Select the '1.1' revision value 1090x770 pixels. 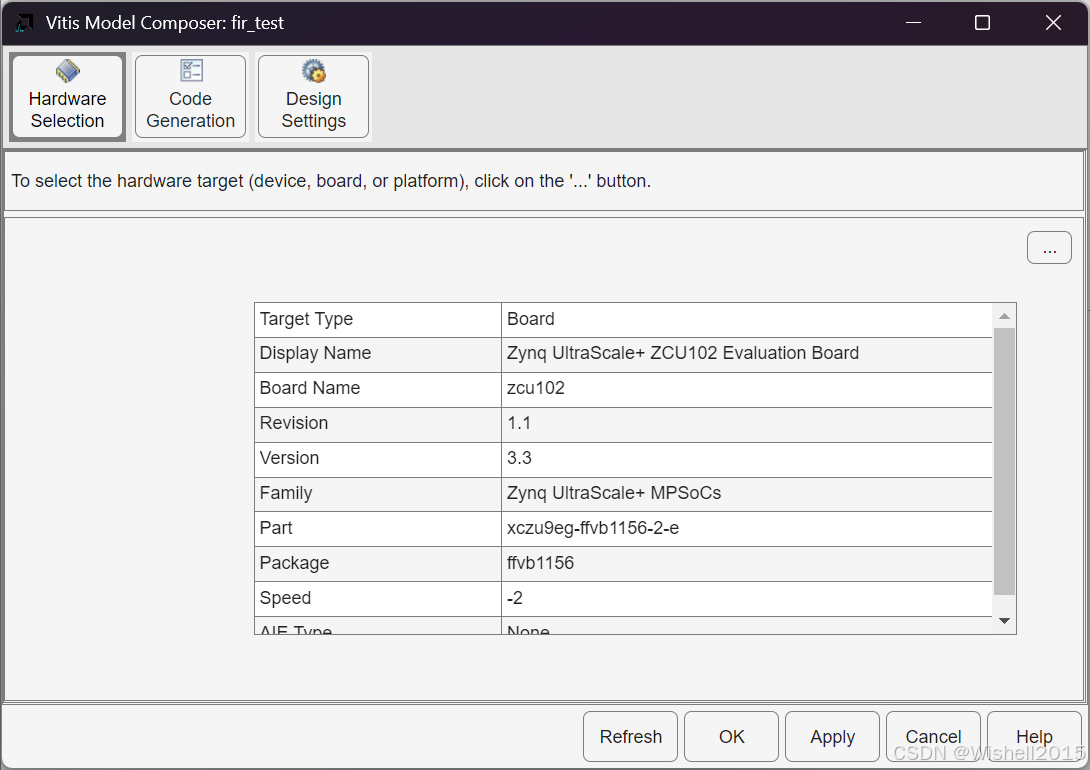pos(747,424)
